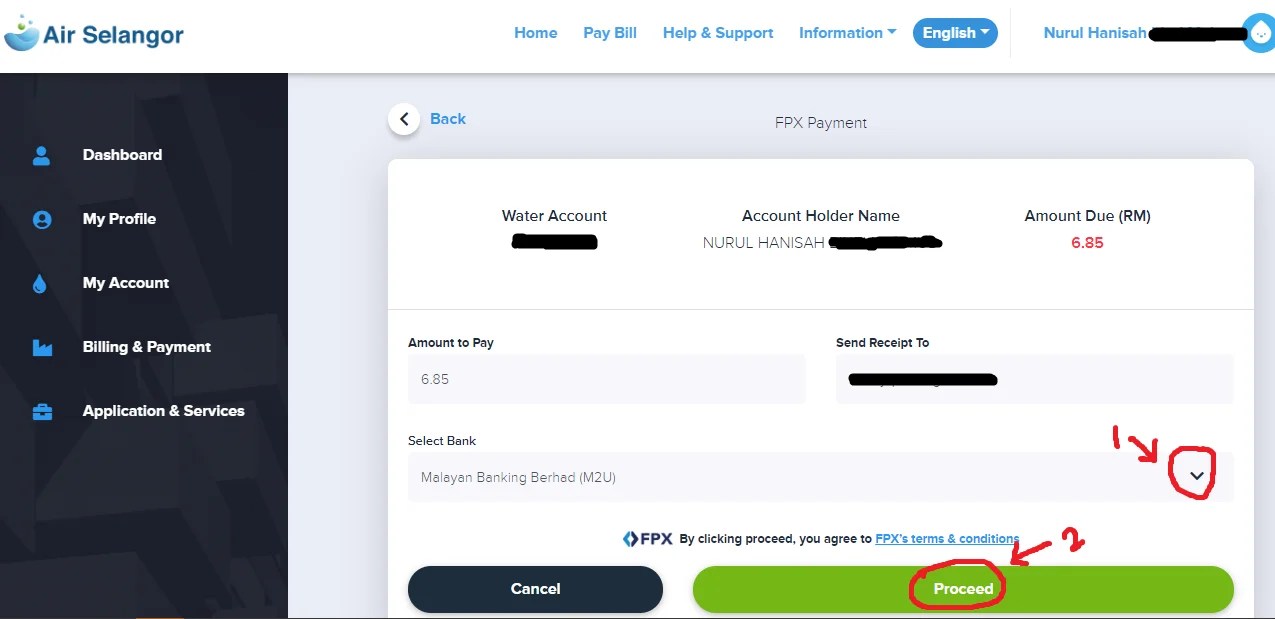Click the Air Selangor logo
1275x619 pixels.
pos(95,32)
